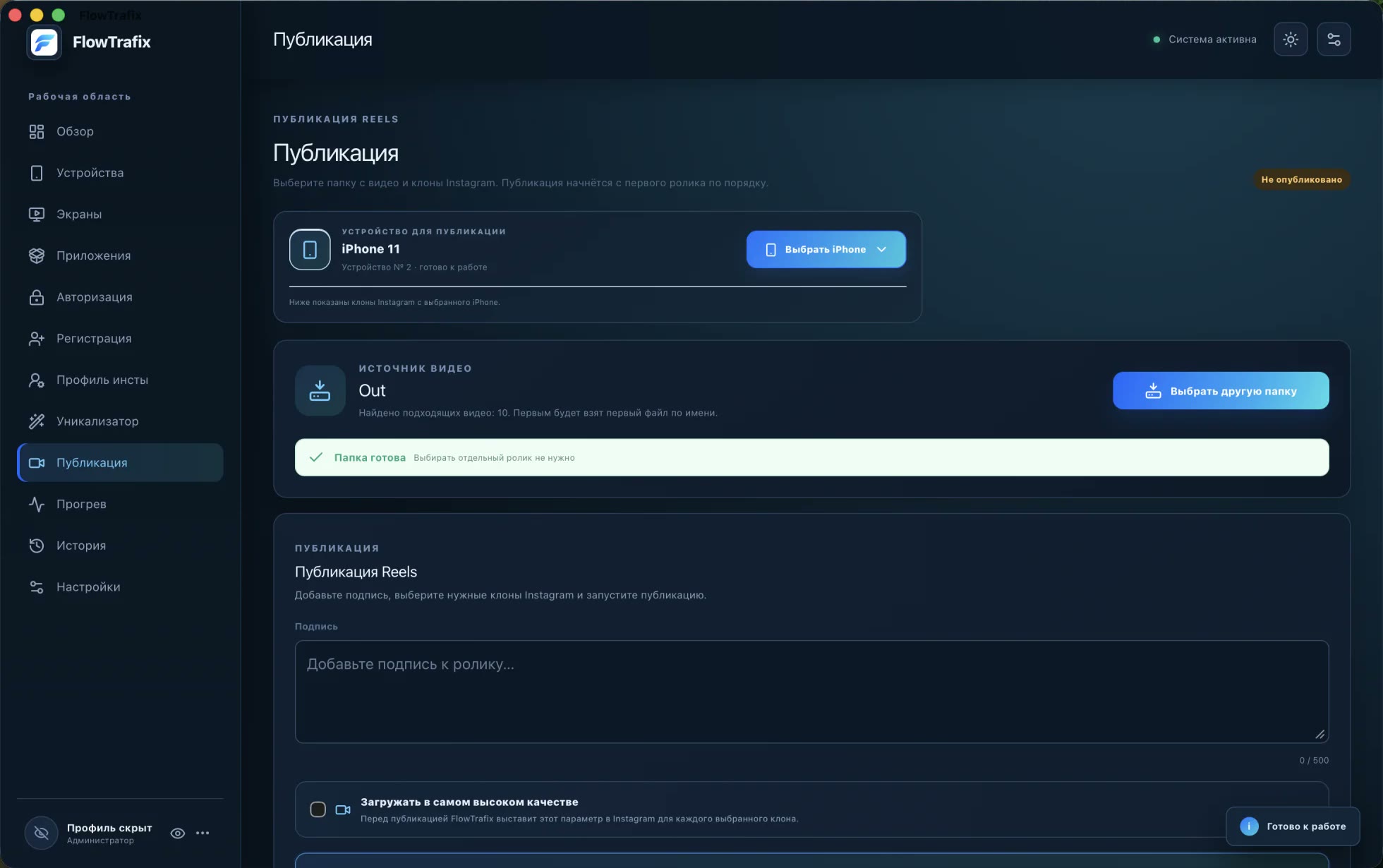Click the Система активна status text
The width and height of the screenshot is (1383, 868).
pos(1212,40)
